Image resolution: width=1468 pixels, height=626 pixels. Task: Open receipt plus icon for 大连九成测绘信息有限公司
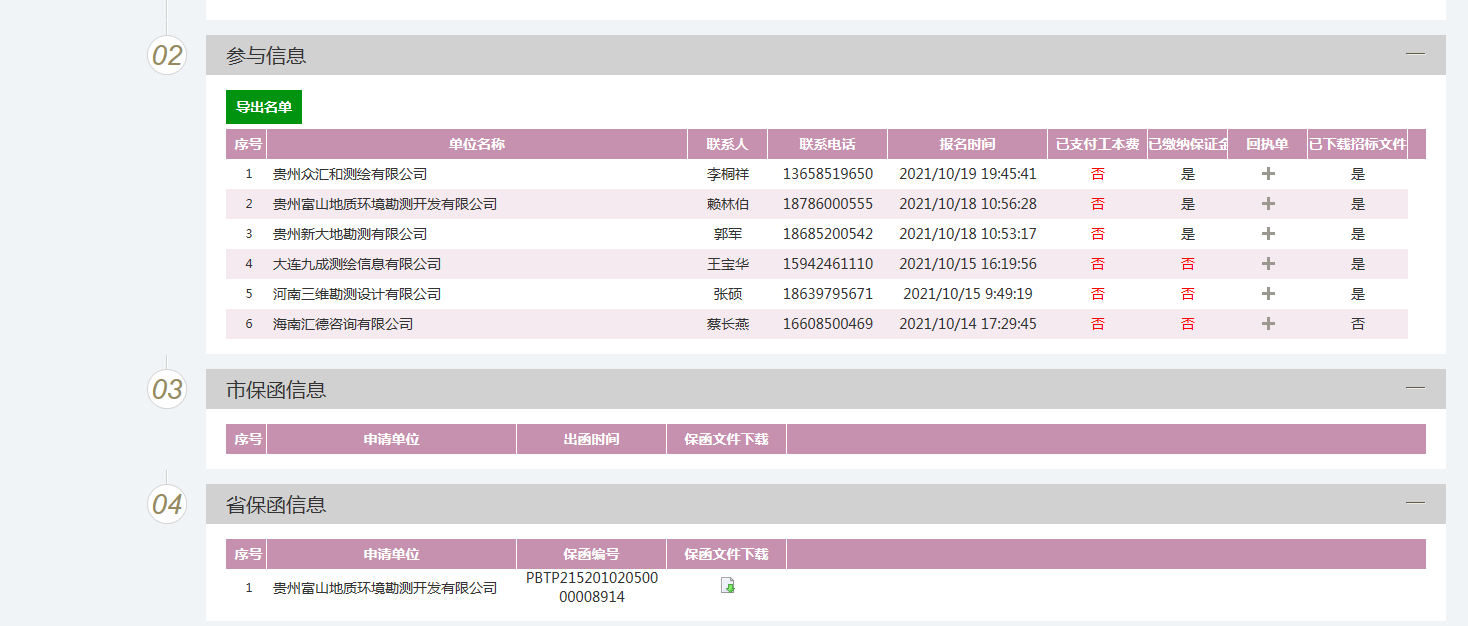pyautogui.click(x=1268, y=264)
